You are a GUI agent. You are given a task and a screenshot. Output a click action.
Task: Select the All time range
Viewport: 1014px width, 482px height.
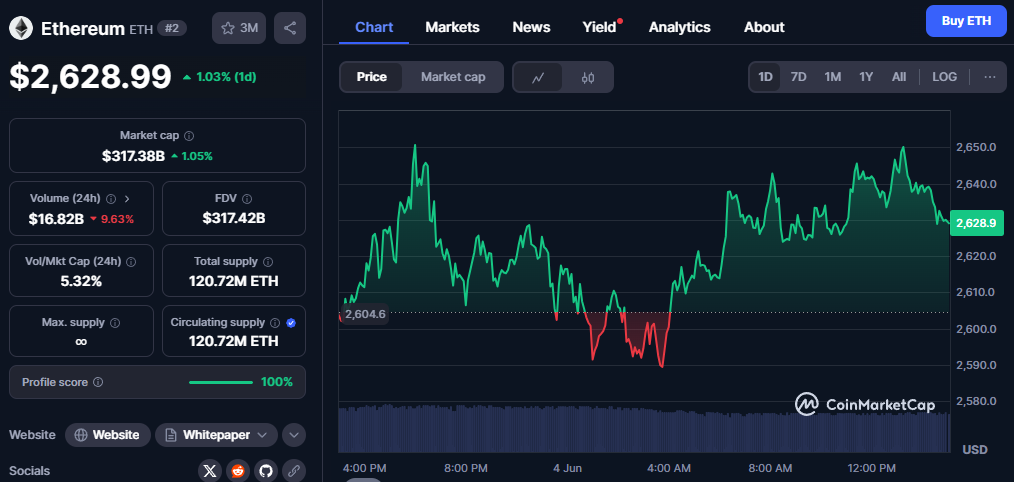click(x=899, y=77)
